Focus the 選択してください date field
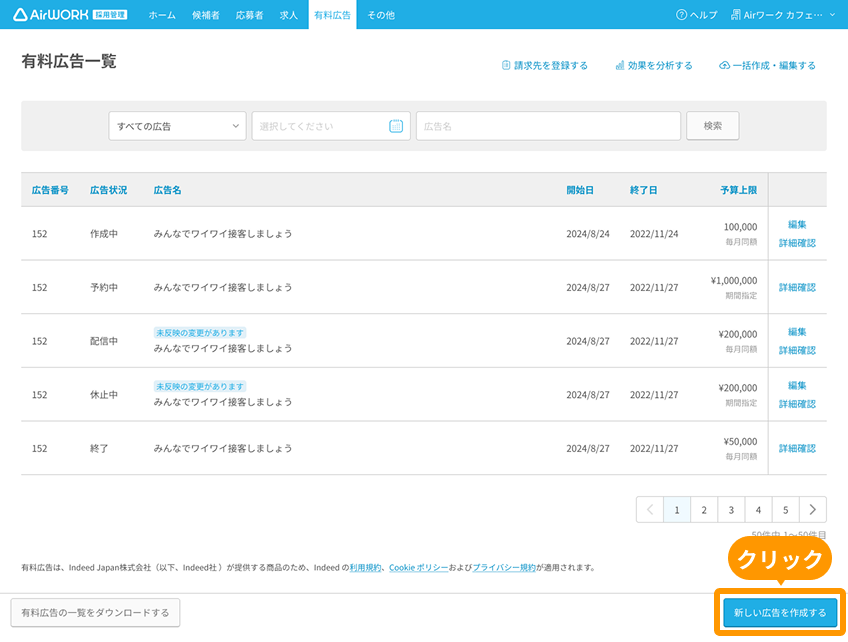Viewport: 848px width, 642px height. (331, 126)
